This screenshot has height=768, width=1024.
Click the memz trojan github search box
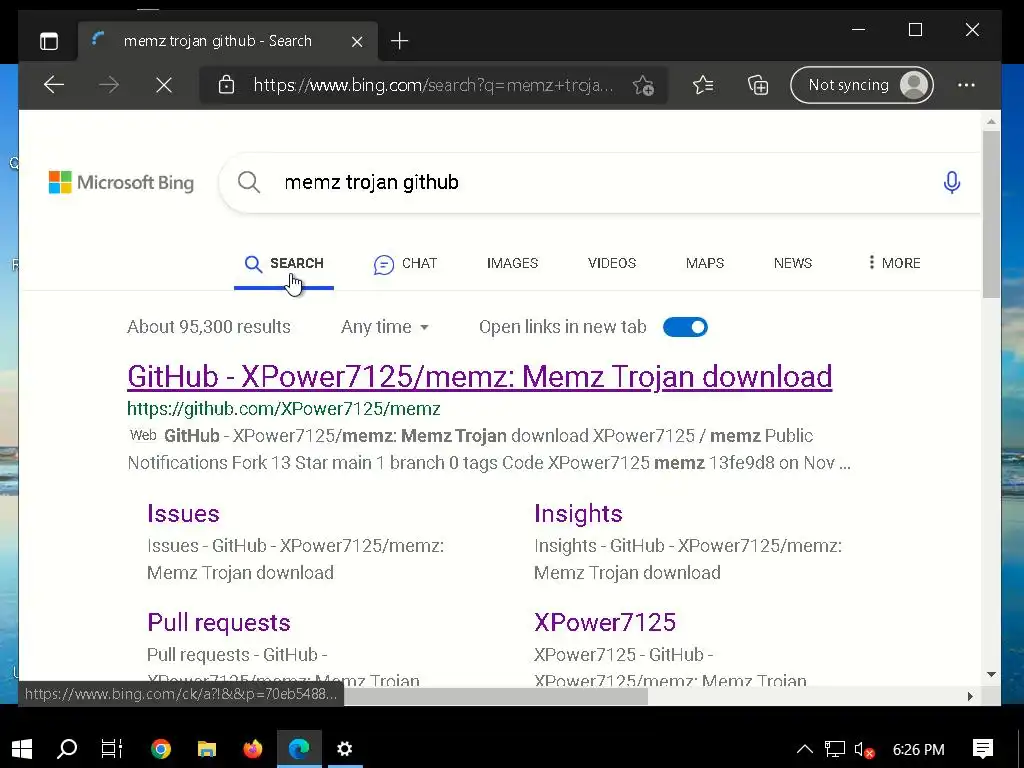[601, 182]
